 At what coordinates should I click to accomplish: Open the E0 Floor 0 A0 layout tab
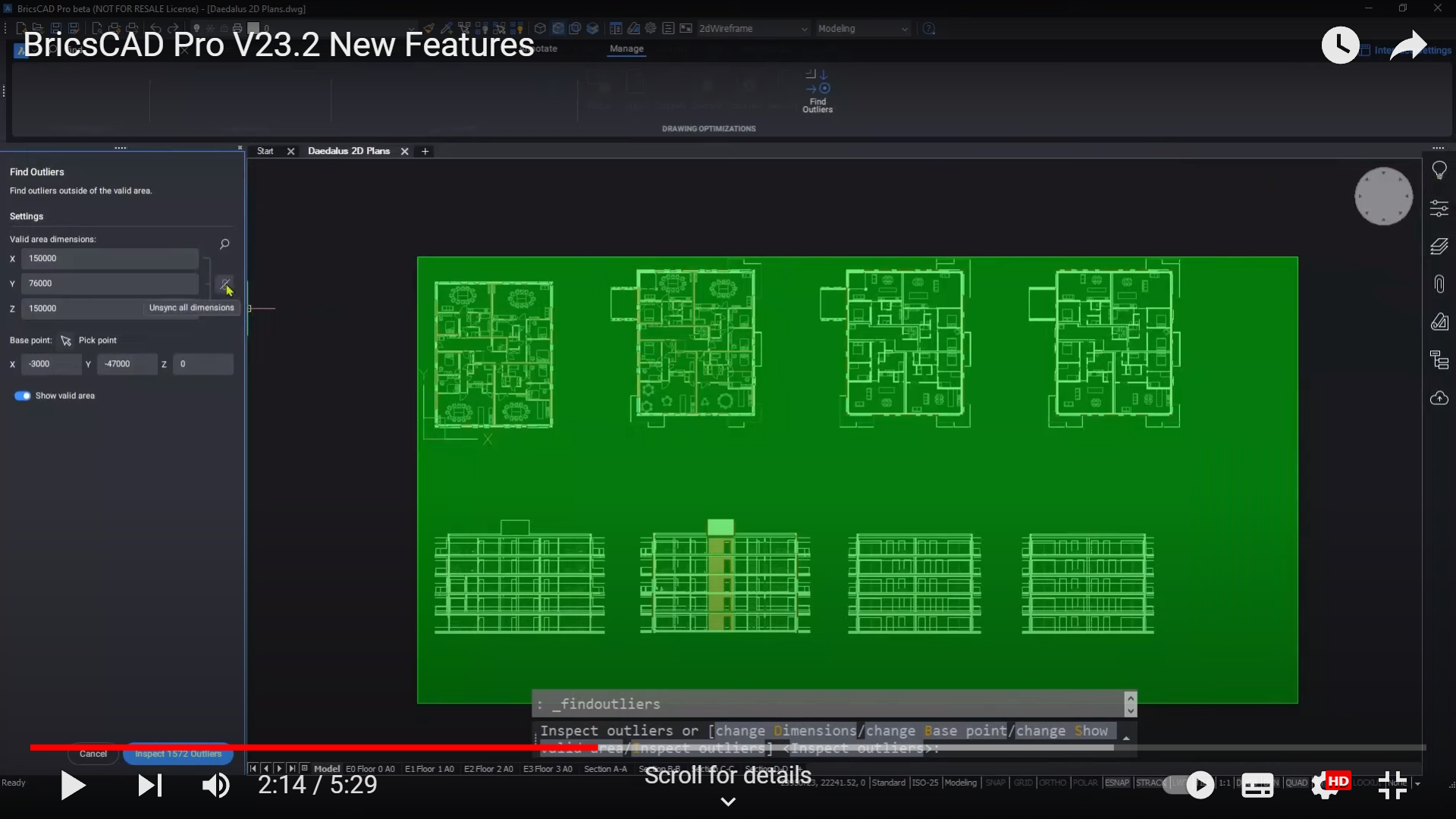(x=370, y=769)
